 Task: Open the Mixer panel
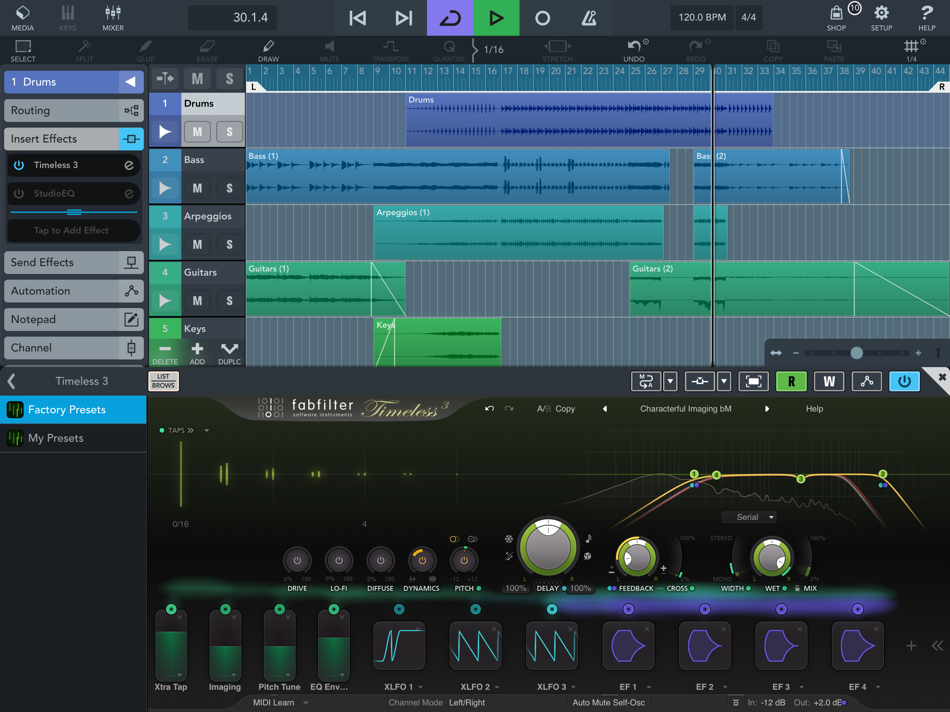[x=112, y=15]
